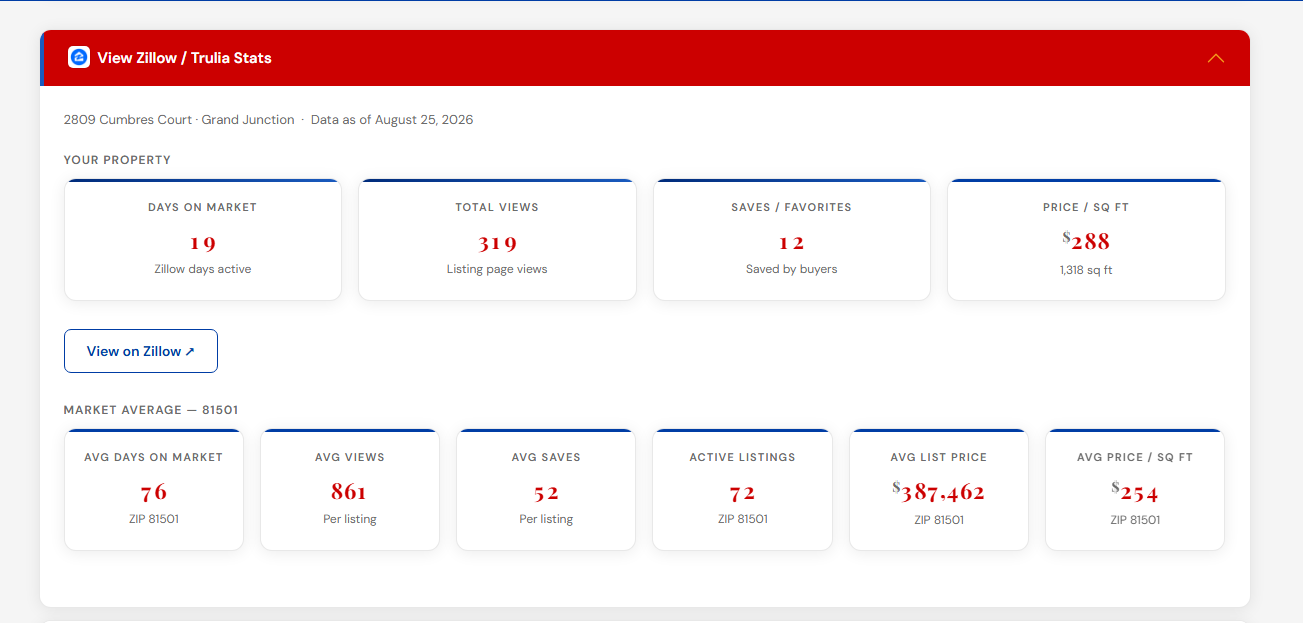Select the Total Views card

pos(497,240)
